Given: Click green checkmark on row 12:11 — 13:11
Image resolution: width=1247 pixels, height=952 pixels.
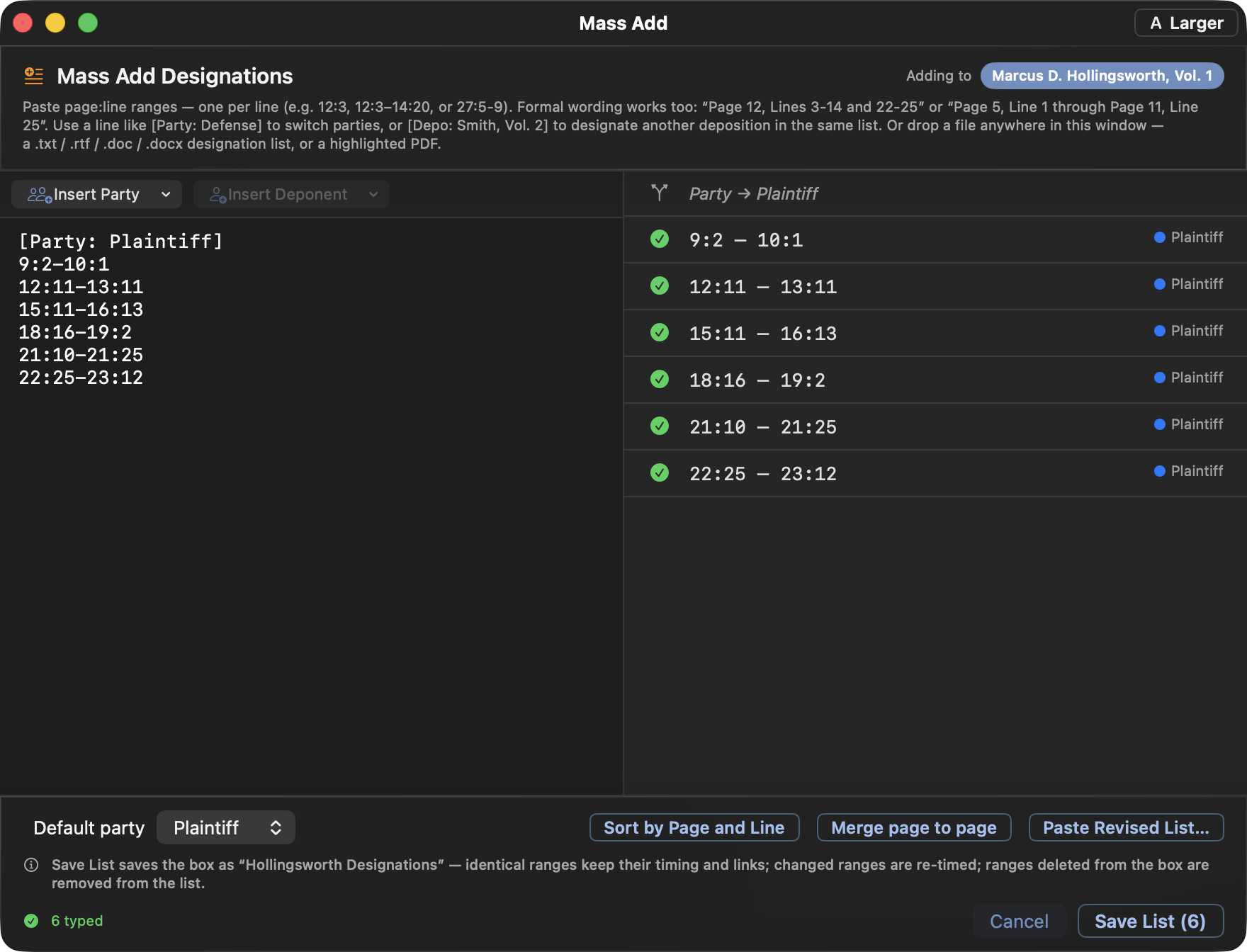Looking at the screenshot, I should point(660,285).
